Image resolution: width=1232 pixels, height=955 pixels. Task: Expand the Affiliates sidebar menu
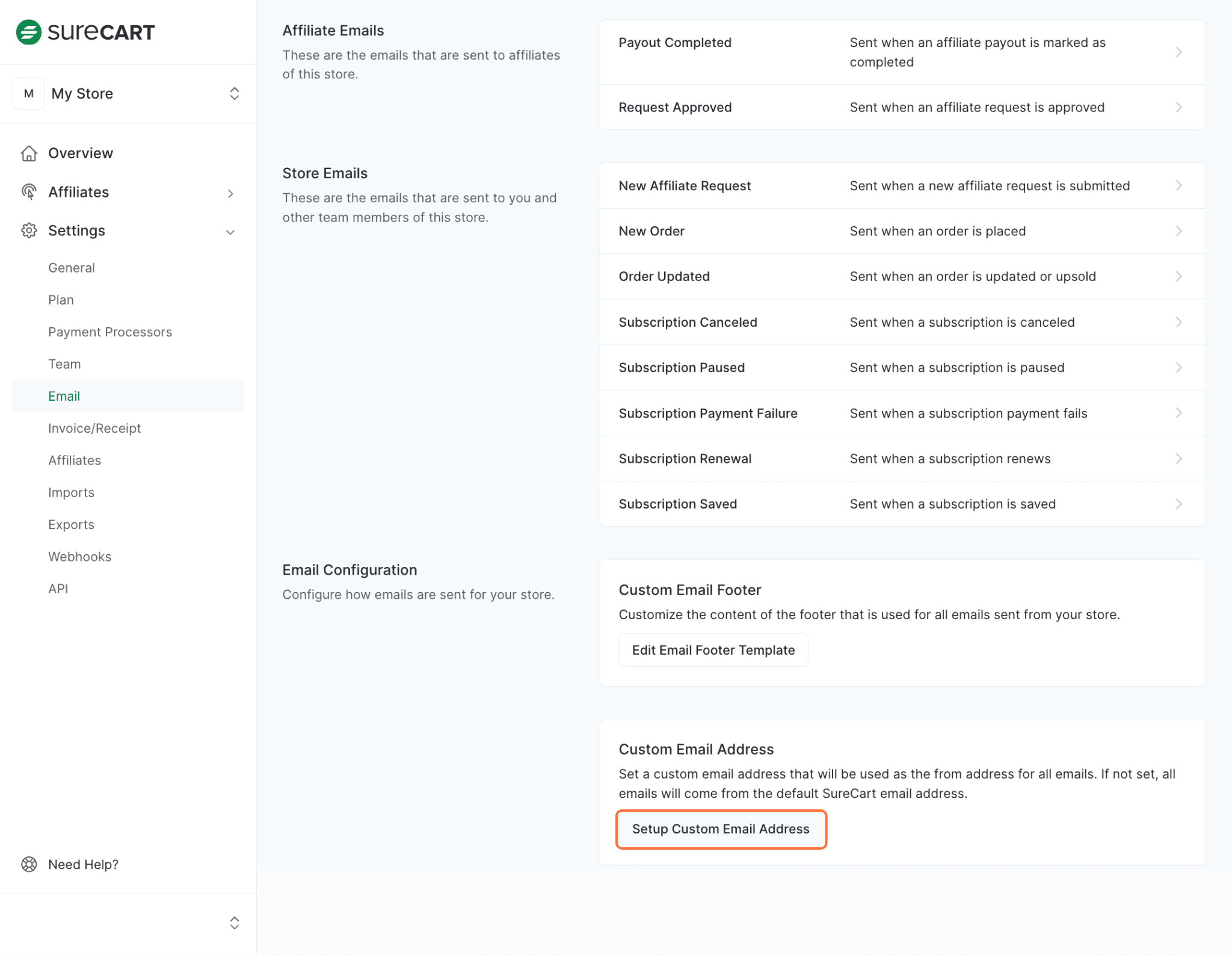click(230, 193)
